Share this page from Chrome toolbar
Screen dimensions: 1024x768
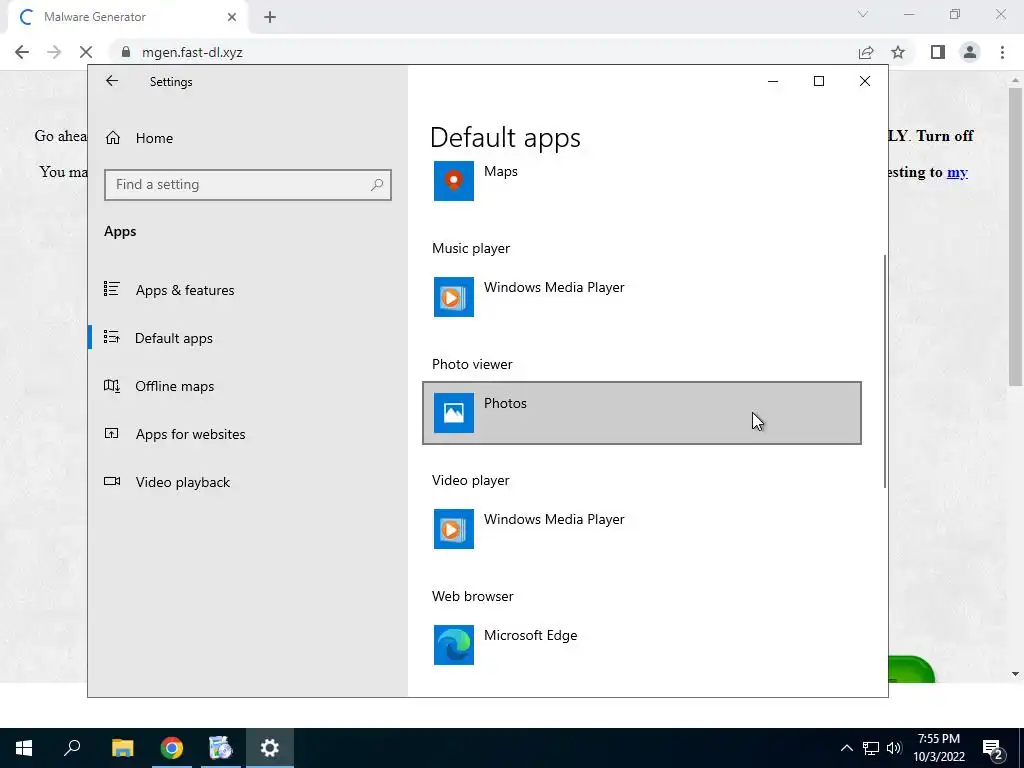[x=866, y=52]
